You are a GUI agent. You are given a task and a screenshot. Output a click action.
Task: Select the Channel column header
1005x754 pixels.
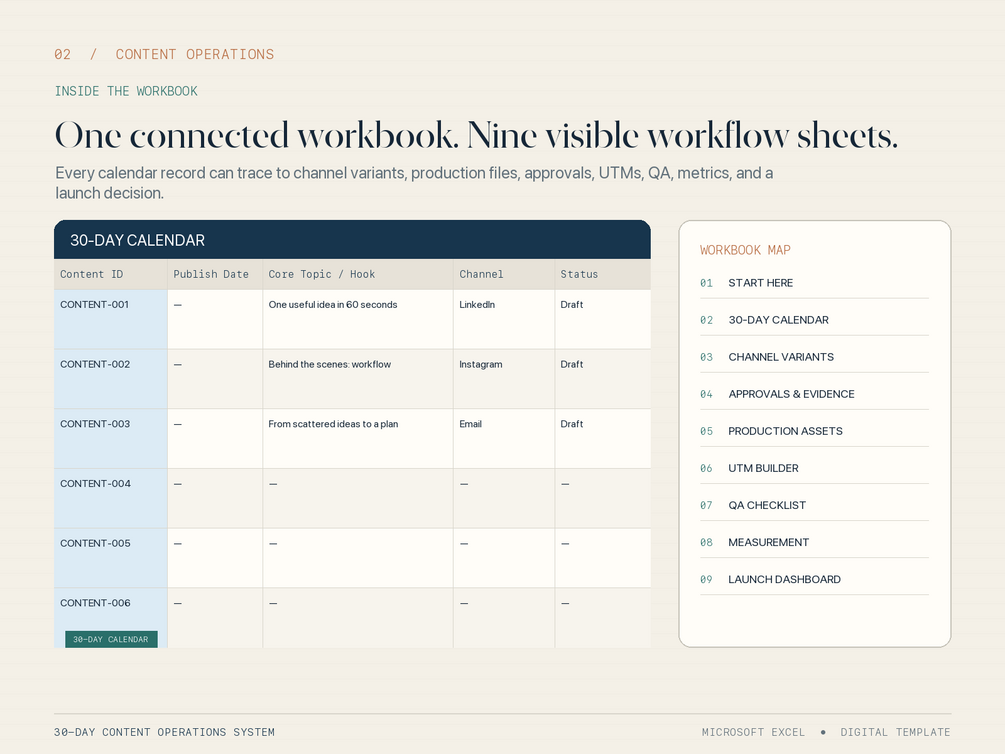[x=504, y=274]
